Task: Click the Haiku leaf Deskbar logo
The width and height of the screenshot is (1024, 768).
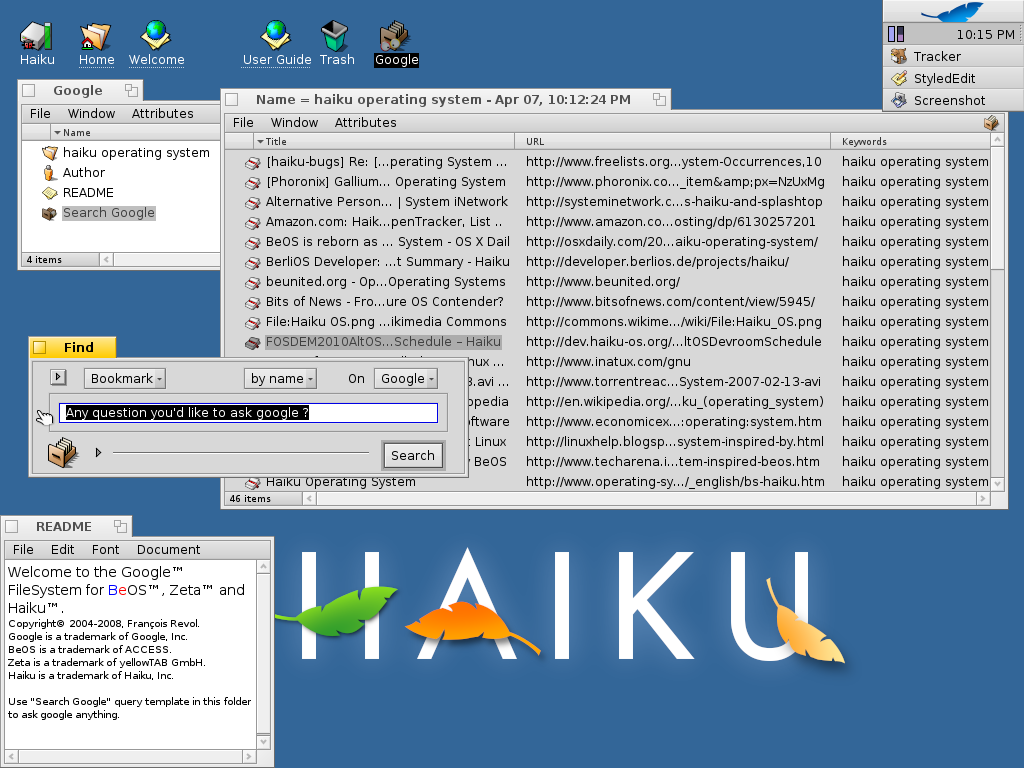Action: 952,11
